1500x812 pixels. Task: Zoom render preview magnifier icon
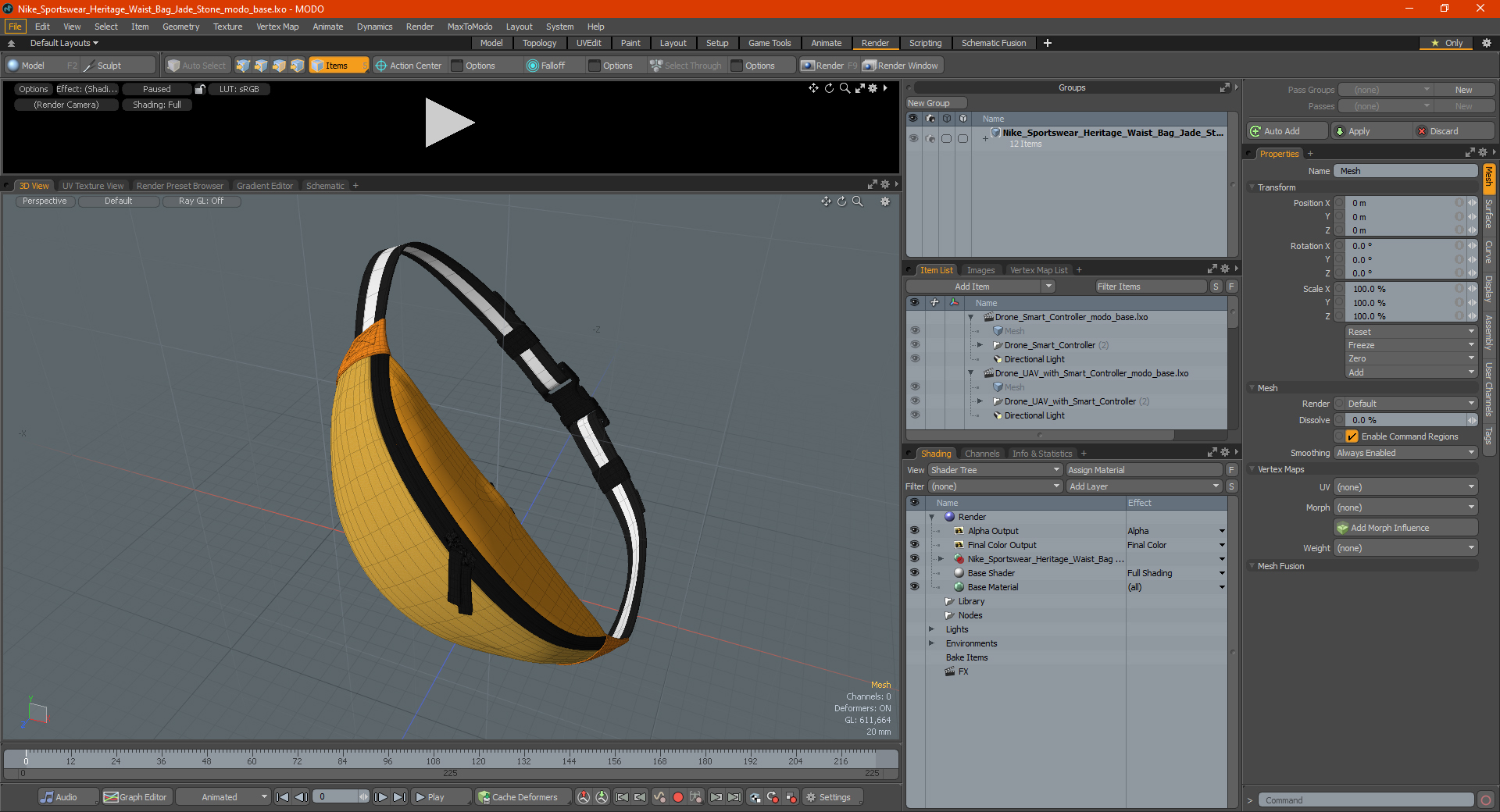(845, 88)
